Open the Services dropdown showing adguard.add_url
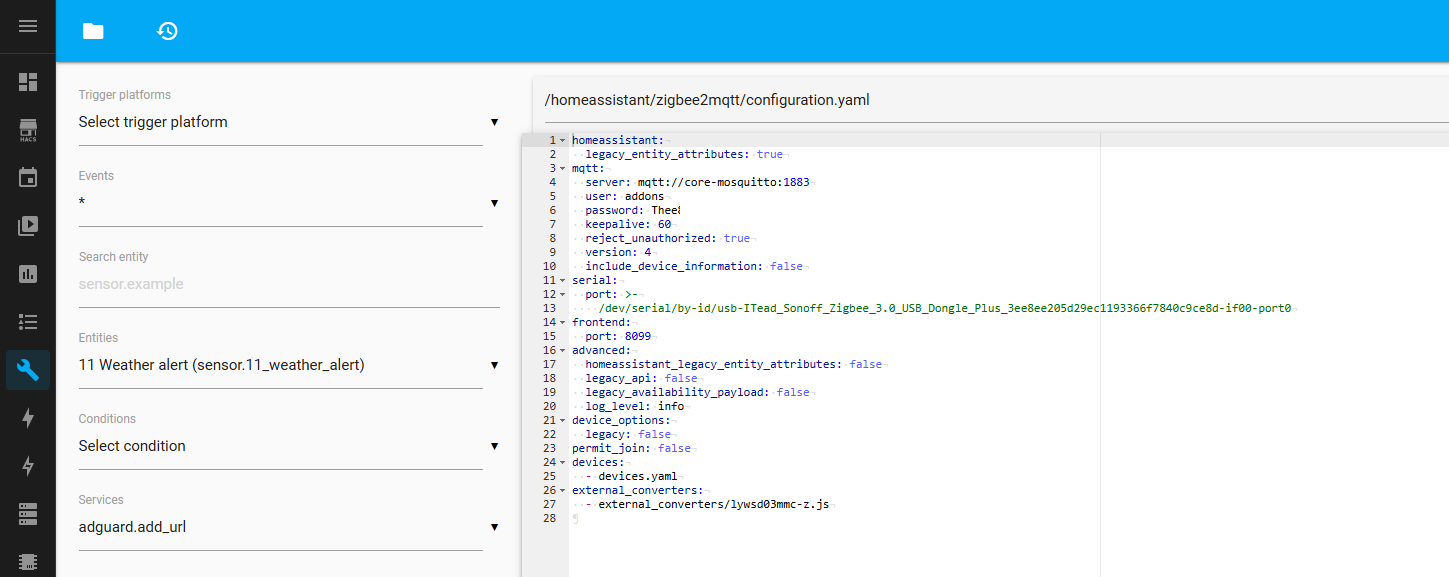Viewport: 1449px width, 577px height. [x=288, y=527]
